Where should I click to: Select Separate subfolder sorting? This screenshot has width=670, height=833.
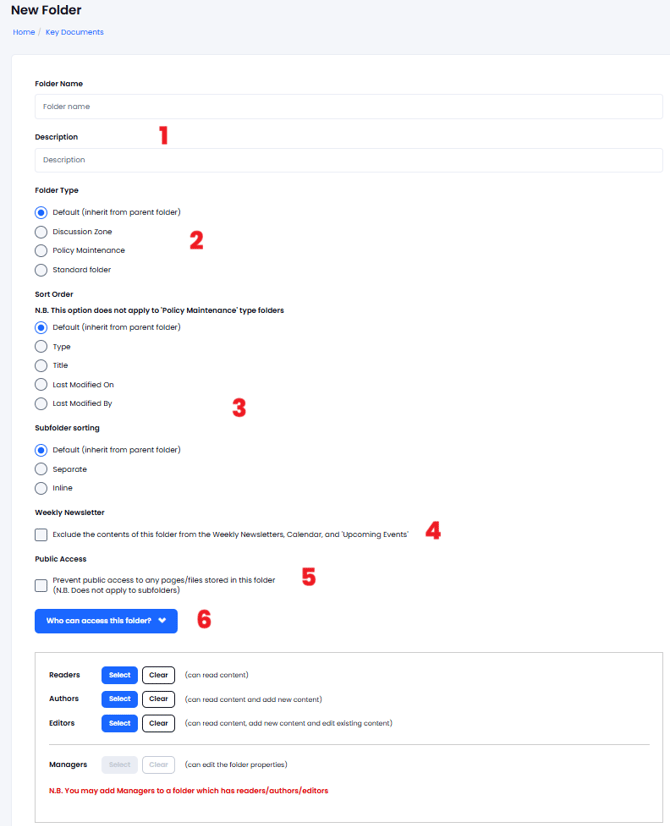point(41,469)
